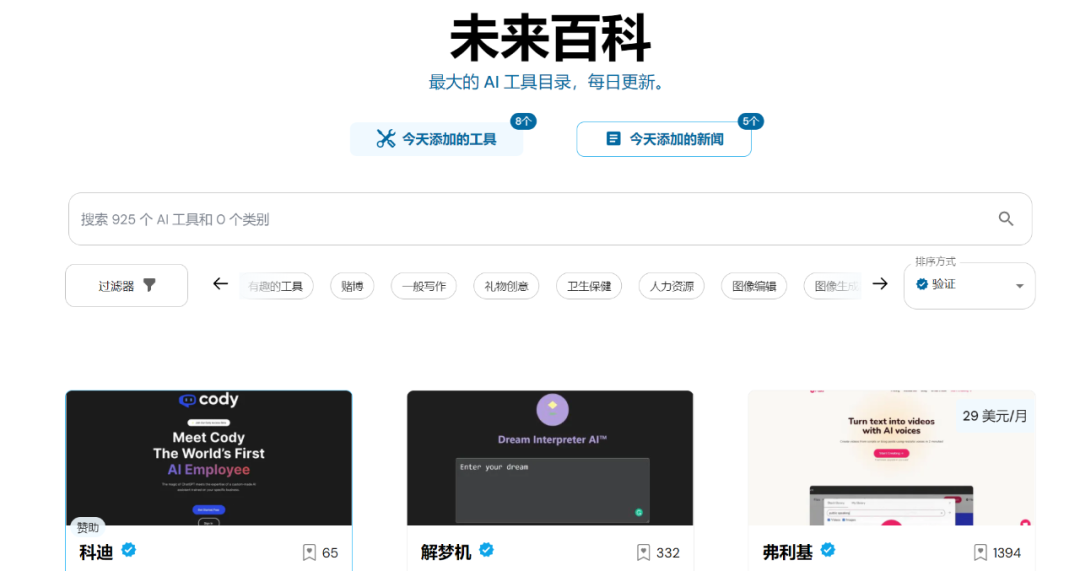This screenshot has width=1080, height=571.
Task: Click the 5个 badge on news button
Action: pyautogui.click(x=750, y=121)
